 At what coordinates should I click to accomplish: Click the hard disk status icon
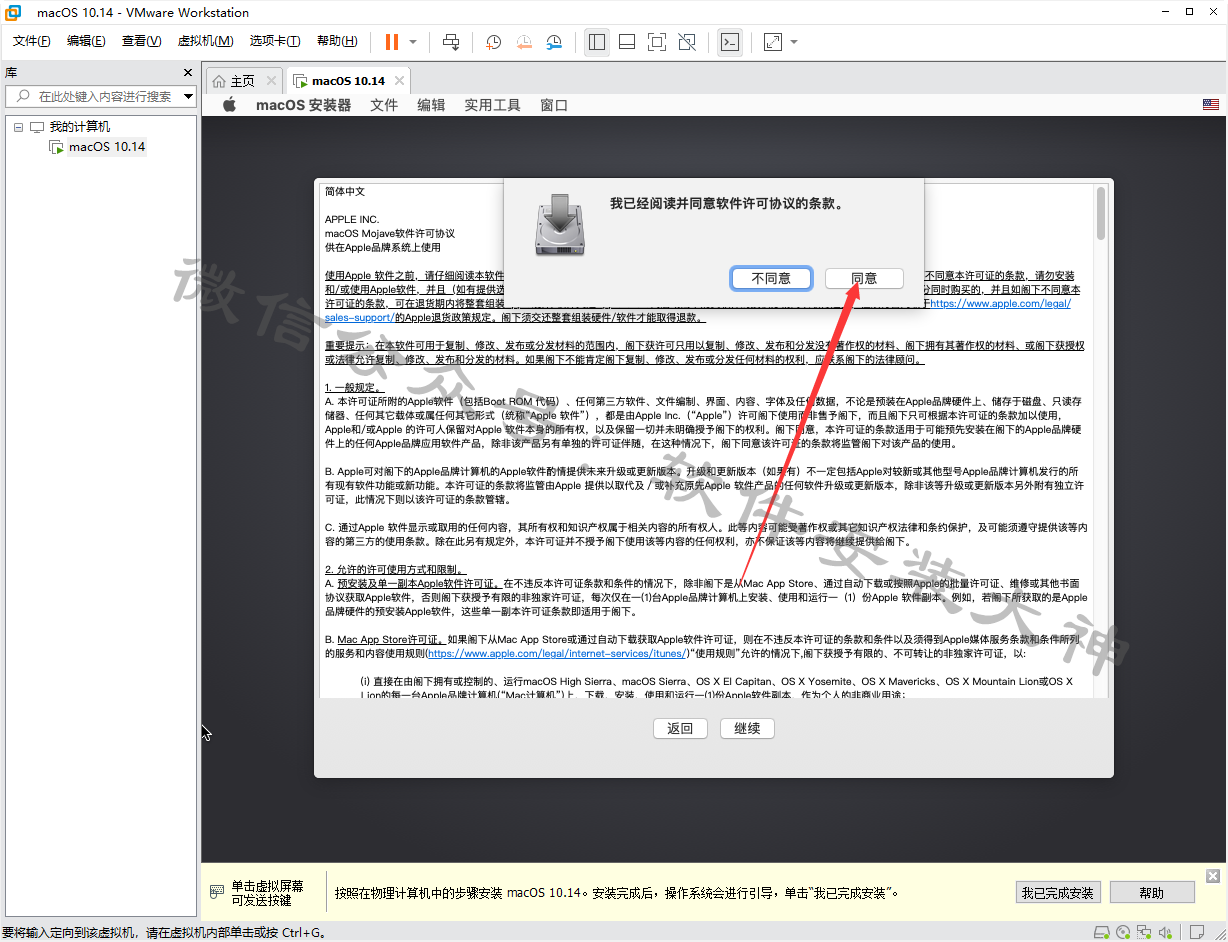tap(1101, 932)
